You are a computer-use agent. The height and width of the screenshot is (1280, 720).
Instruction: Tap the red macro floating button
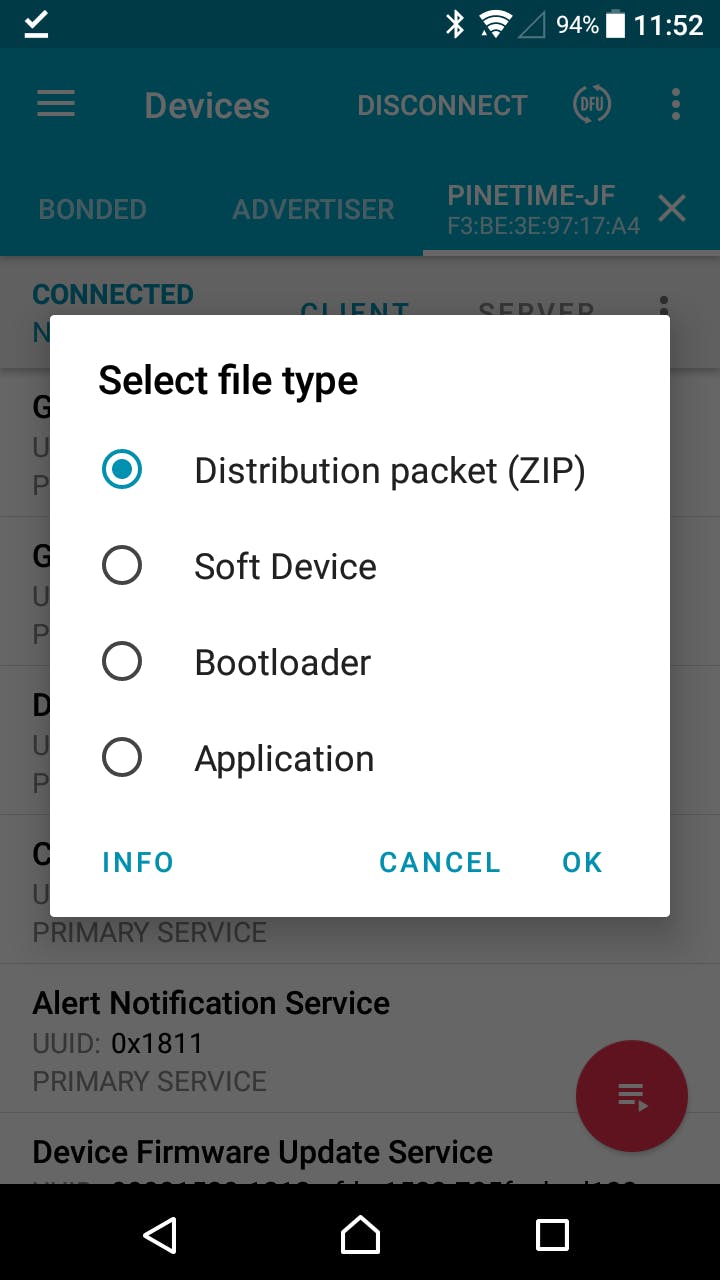(632, 1096)
